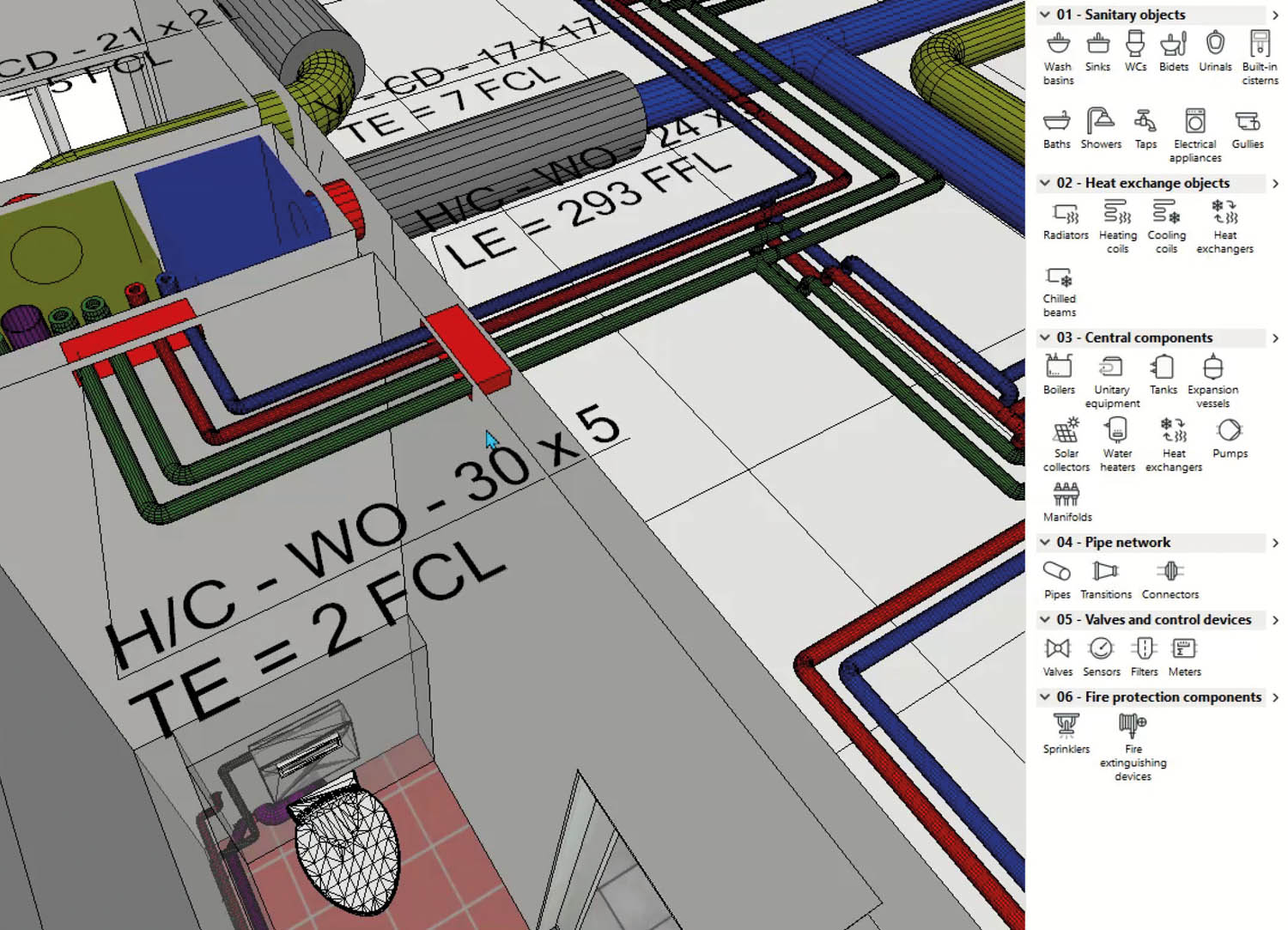Viewport: 1288px width, 930px height.
Task: Collapse the 01 - Sanitary objects section
Action: coord(1045,15)
